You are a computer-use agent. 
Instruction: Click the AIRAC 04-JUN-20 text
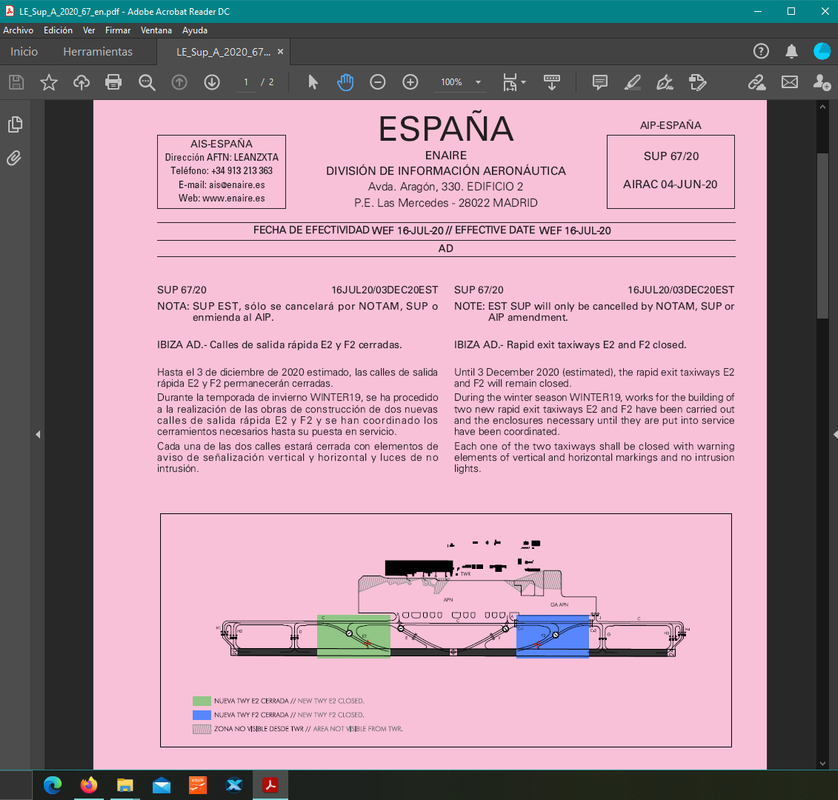click(670, 184)
